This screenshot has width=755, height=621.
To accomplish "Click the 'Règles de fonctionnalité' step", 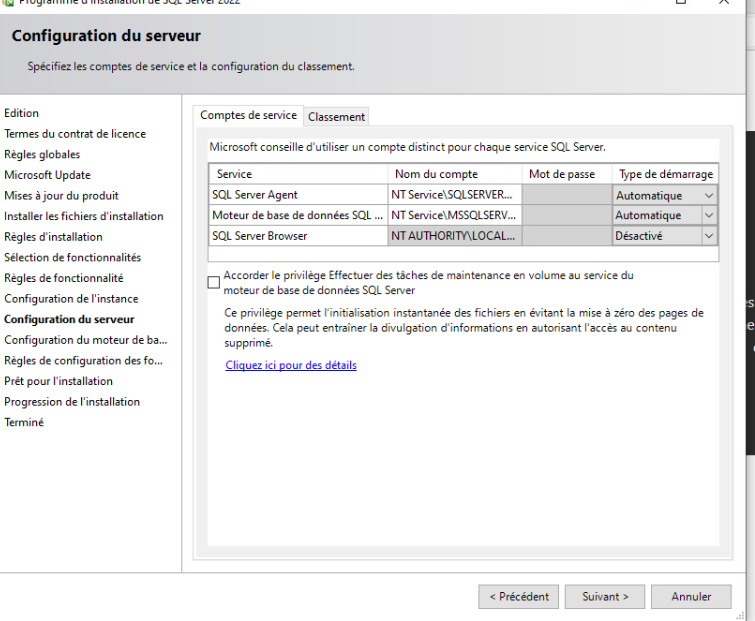I will pyautogui.click(x=64, y=278).
